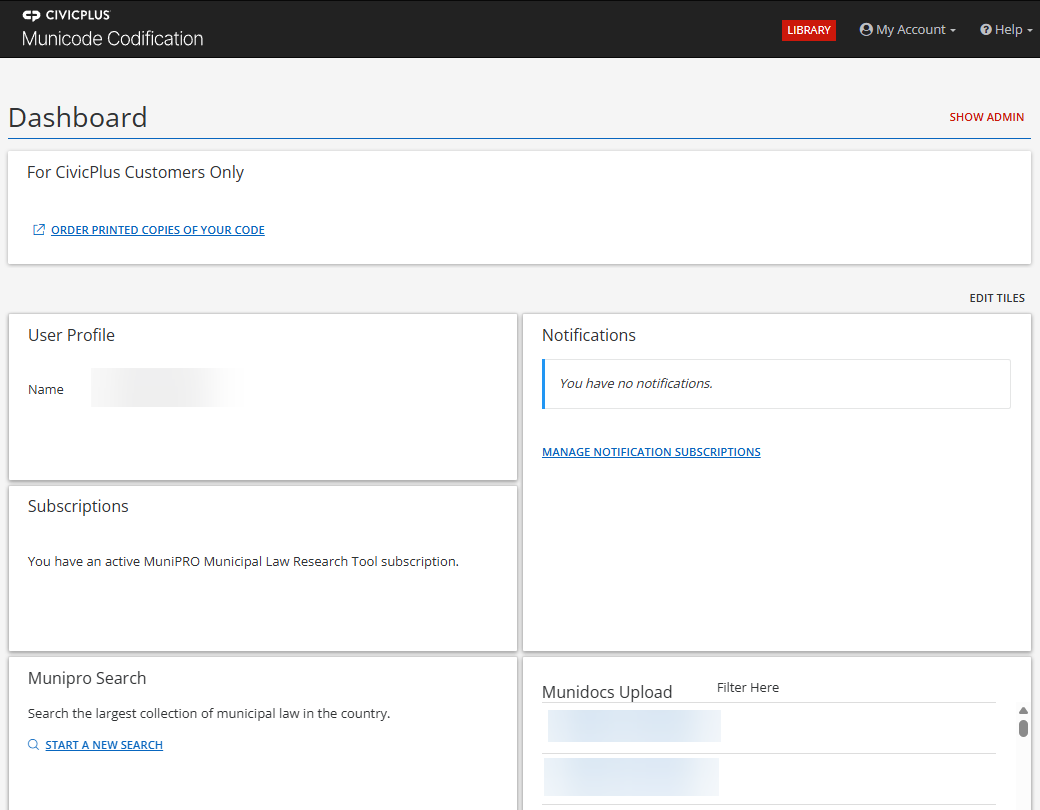Click the Dashboard page heading
The image size is (1040, 810).
click(78, 117)
